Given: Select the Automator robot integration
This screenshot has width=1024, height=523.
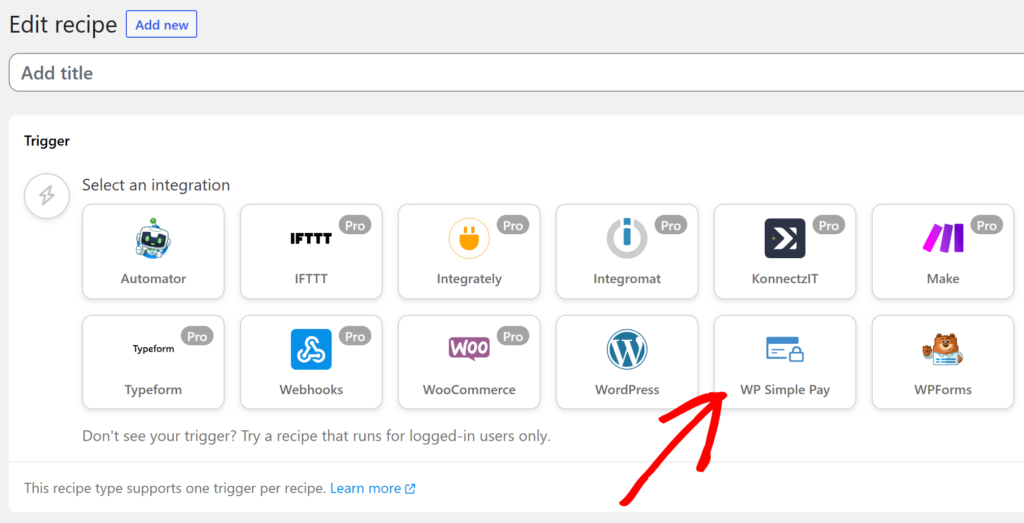Looking at the screenshot, I should (x=153, y=251).
